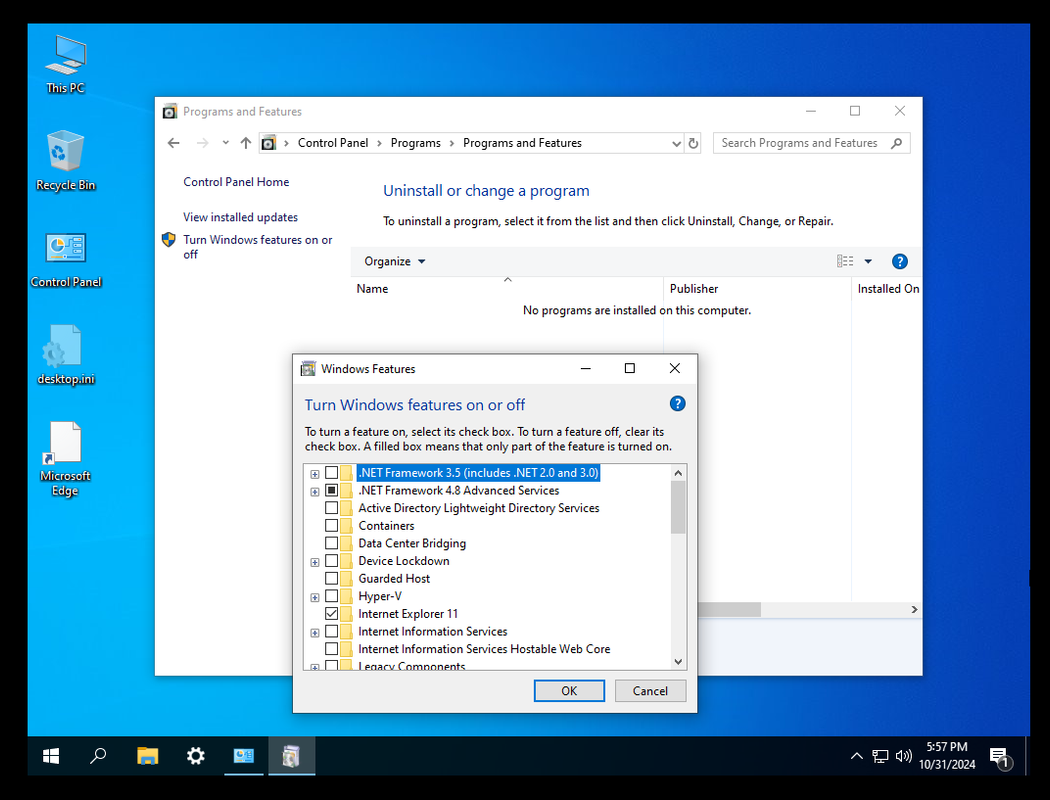Go up one level with up arrow

[246, 143]
